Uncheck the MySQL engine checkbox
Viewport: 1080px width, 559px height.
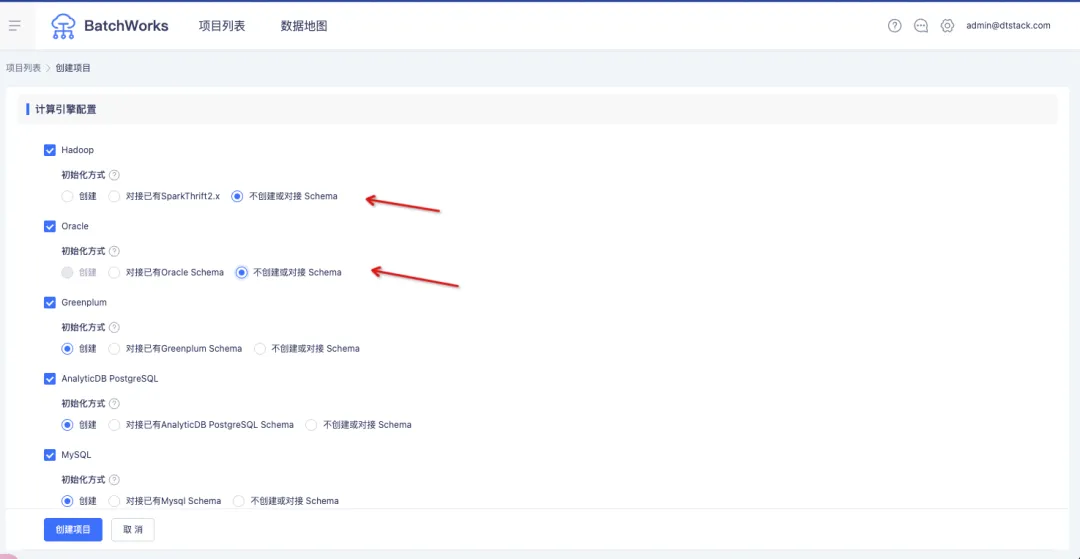click(50, 455)
